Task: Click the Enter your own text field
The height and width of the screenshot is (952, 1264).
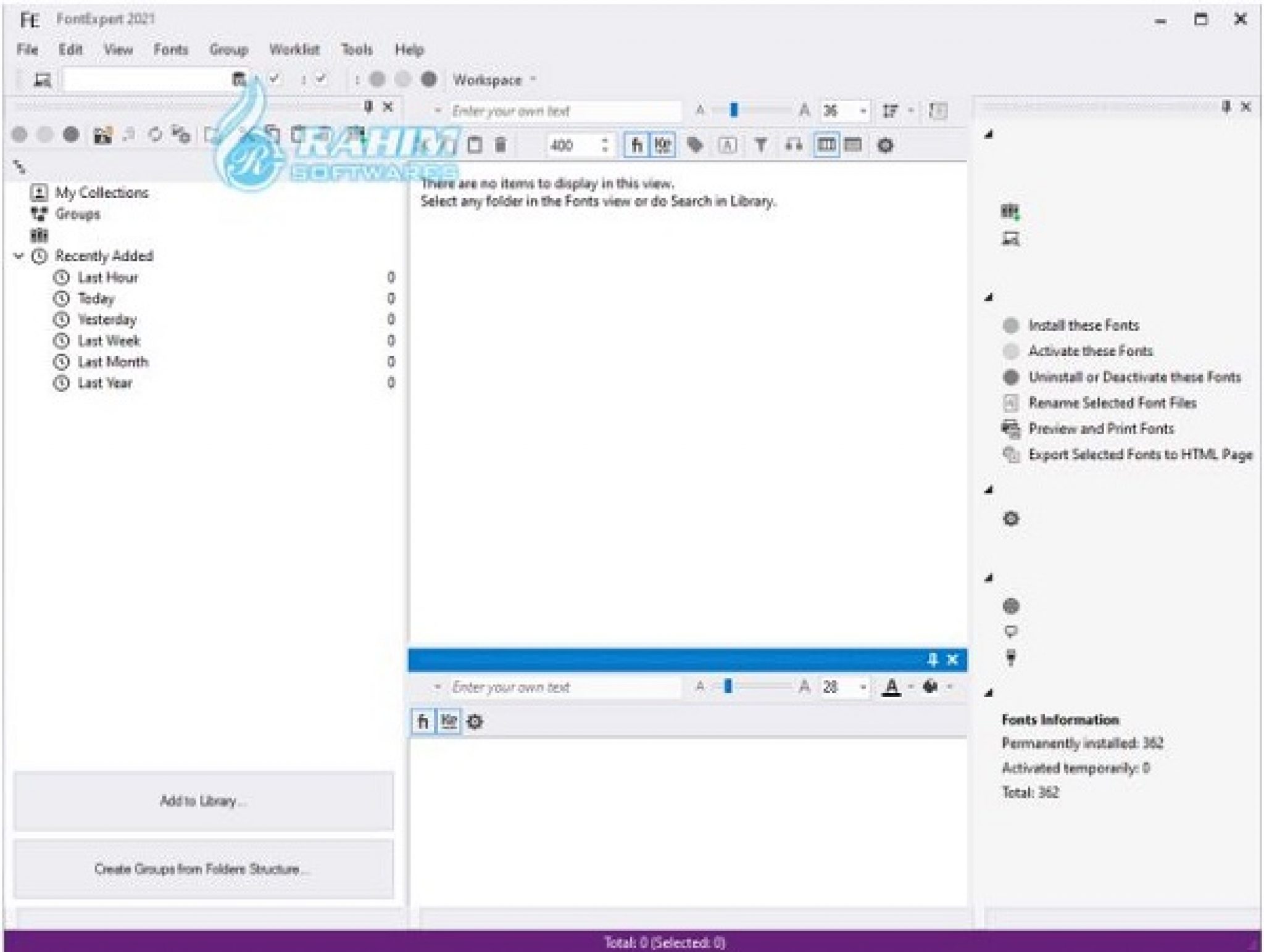Action: tap(555, 112)
